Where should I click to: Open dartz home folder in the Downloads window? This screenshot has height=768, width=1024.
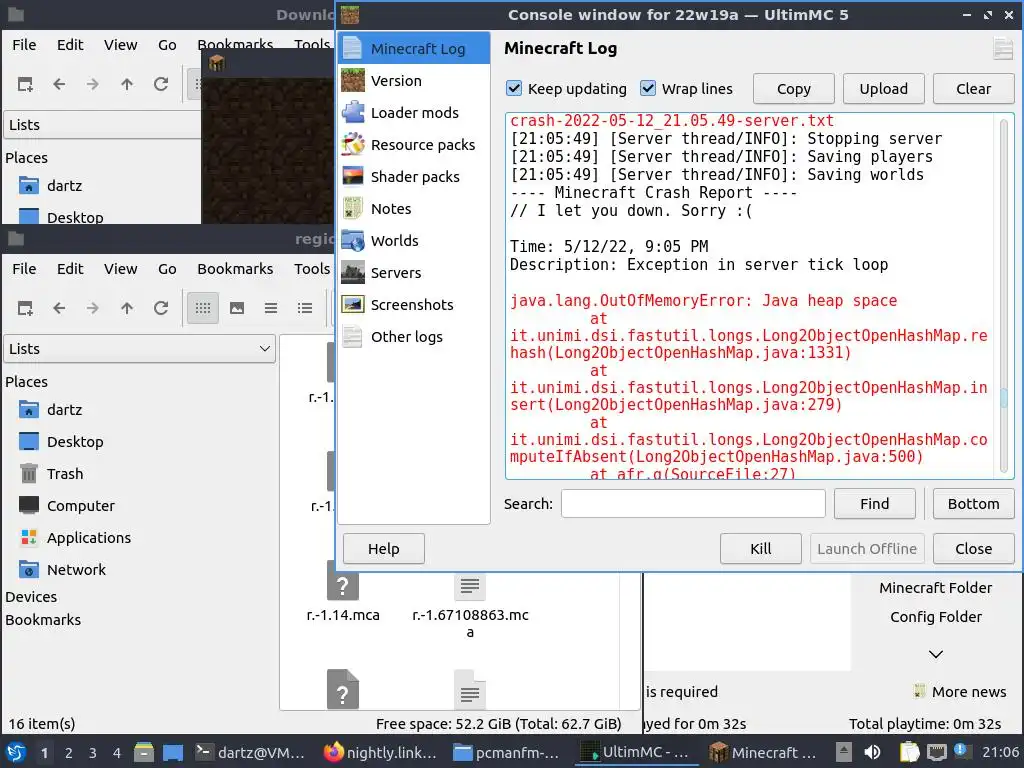[x=51, y=185]
